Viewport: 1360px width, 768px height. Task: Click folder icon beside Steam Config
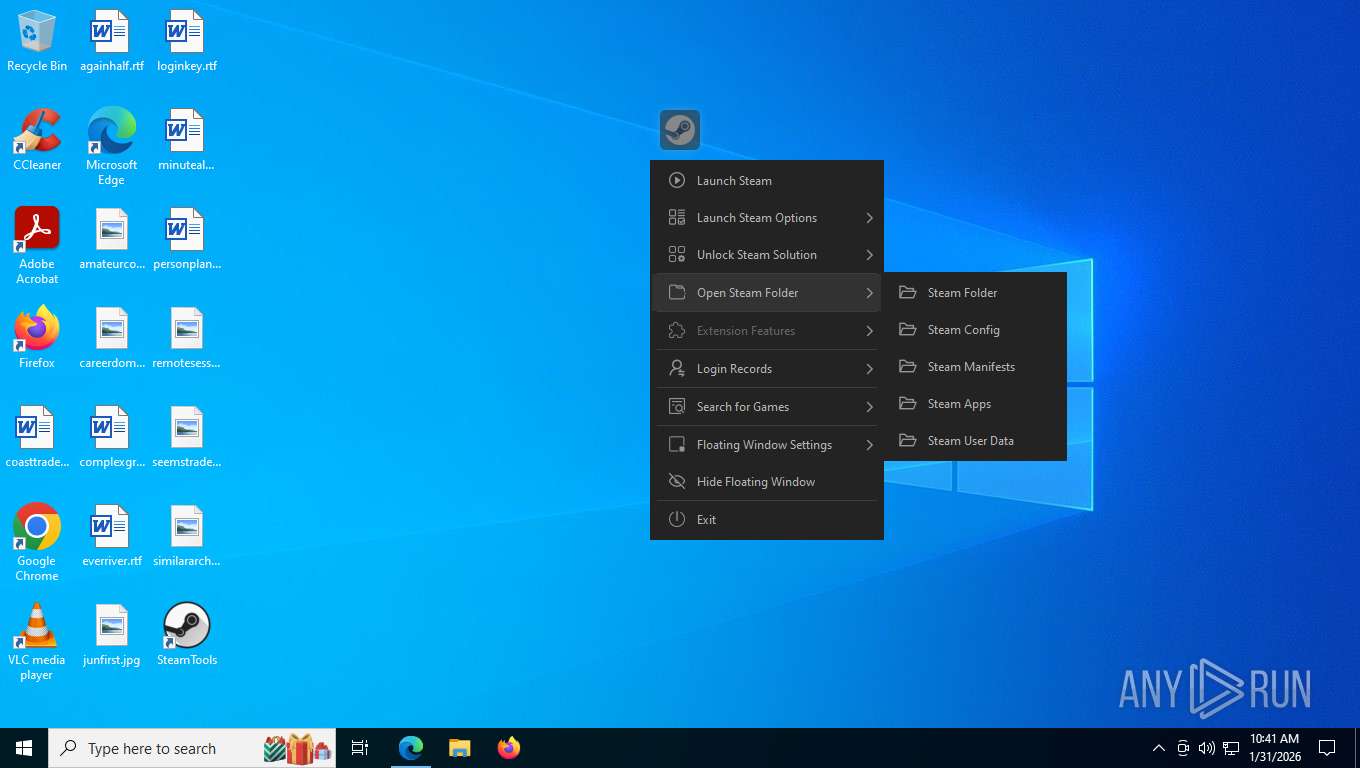[x=908, y=330]
